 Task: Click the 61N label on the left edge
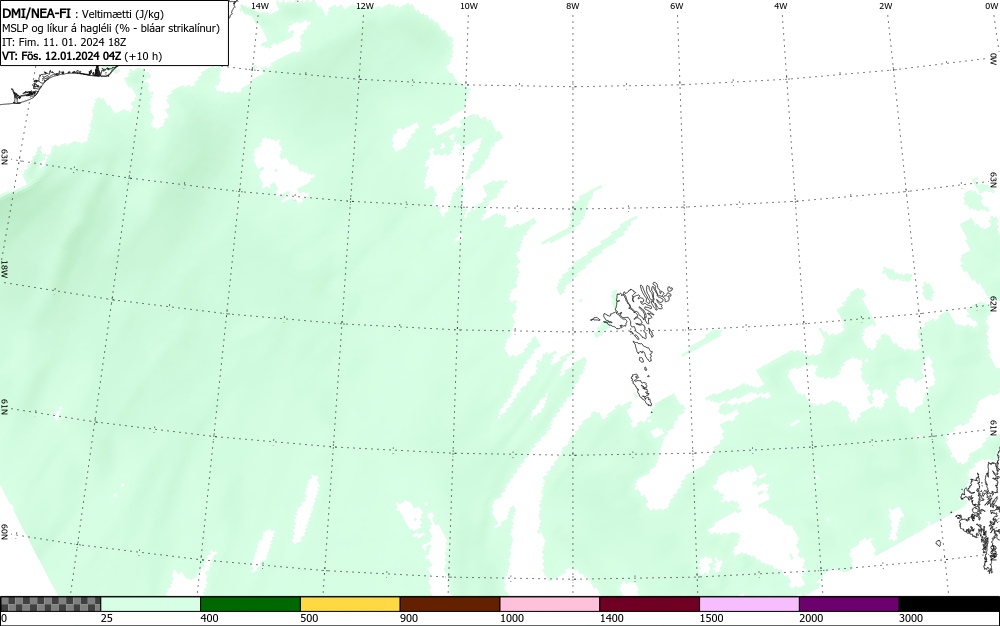pos(4,407)
